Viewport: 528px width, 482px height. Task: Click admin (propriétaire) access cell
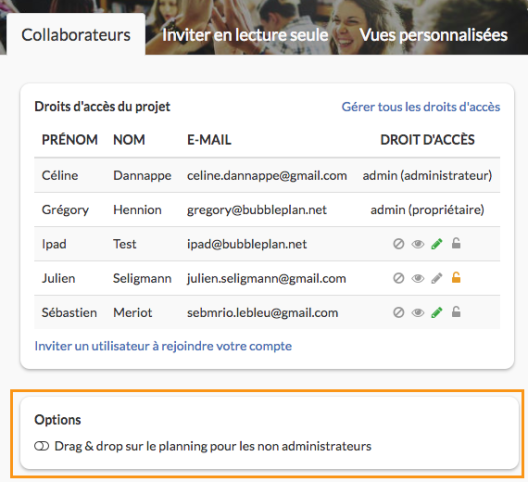427,210
